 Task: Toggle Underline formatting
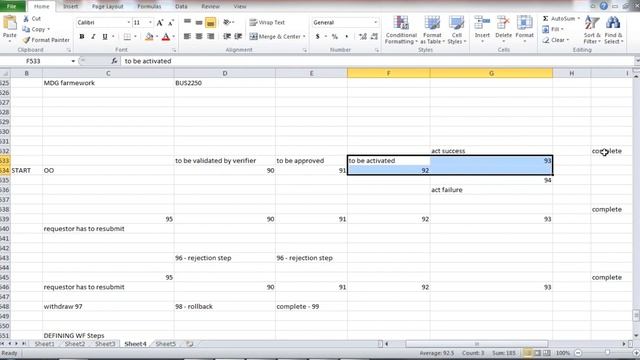[105, 37]
